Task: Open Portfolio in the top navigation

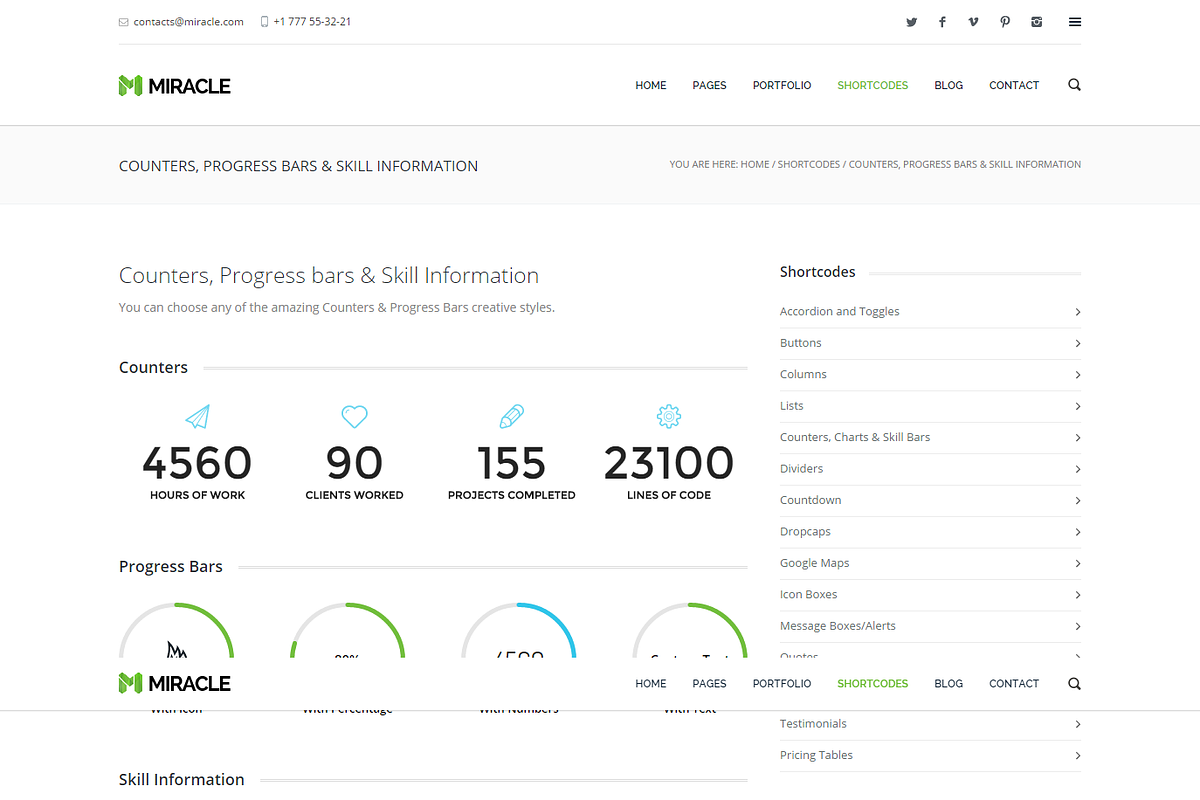Action: coord(782,86)
